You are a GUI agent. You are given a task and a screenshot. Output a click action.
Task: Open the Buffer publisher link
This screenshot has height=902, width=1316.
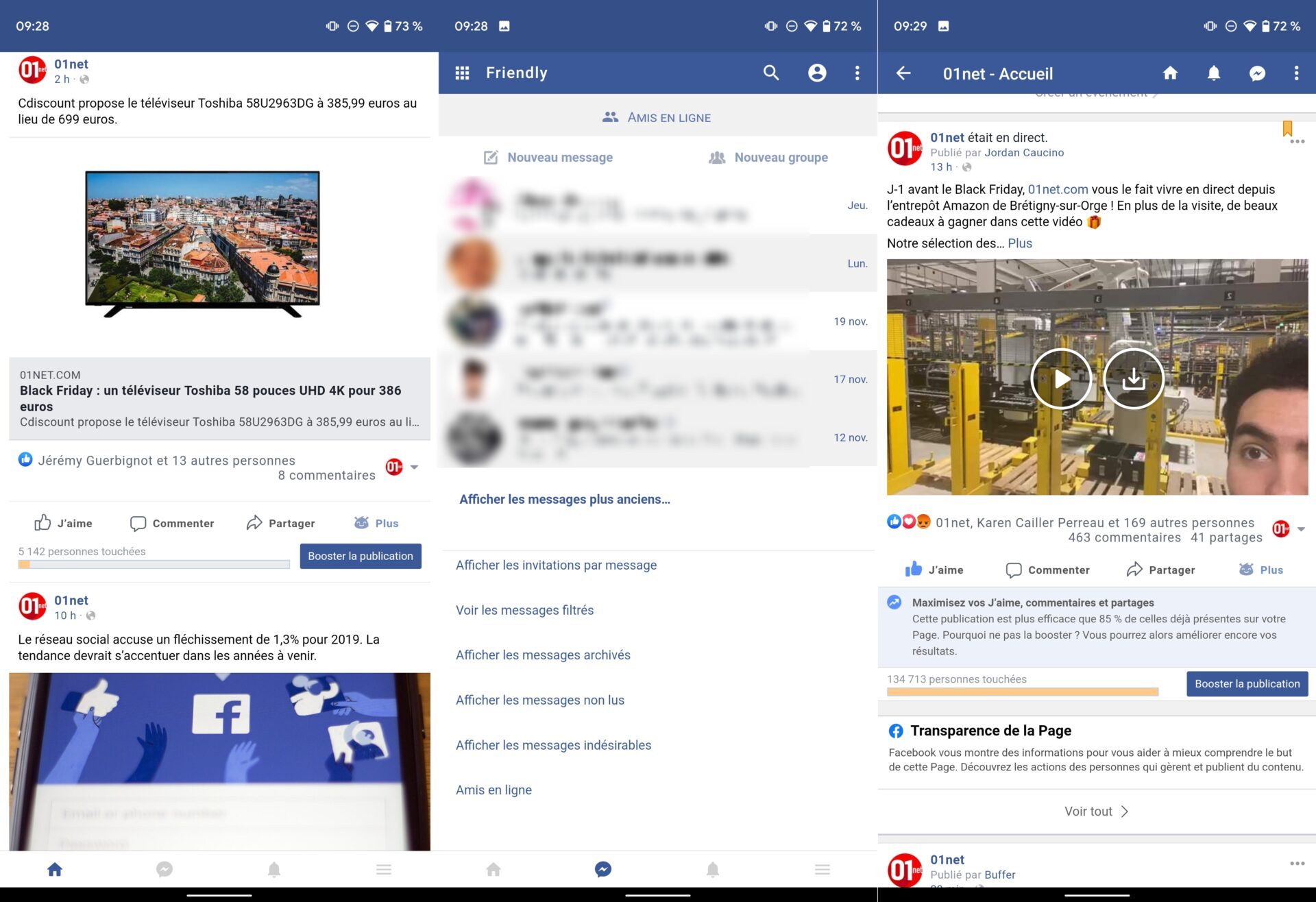(x=1000, y=875)
